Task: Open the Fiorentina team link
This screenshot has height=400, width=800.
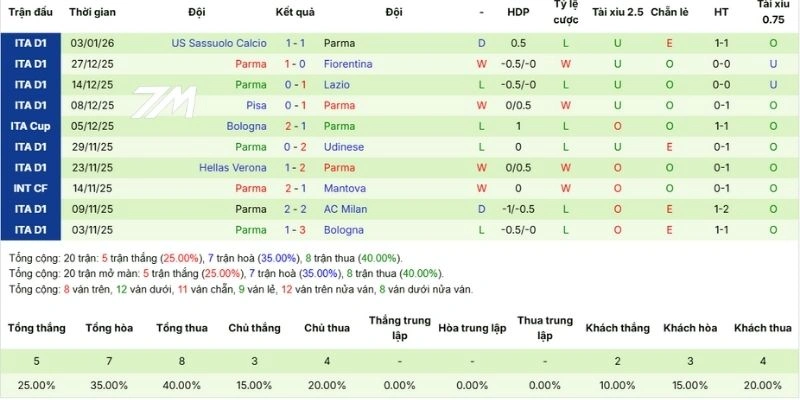Action: pyautogui.click(x=348, y=64)
